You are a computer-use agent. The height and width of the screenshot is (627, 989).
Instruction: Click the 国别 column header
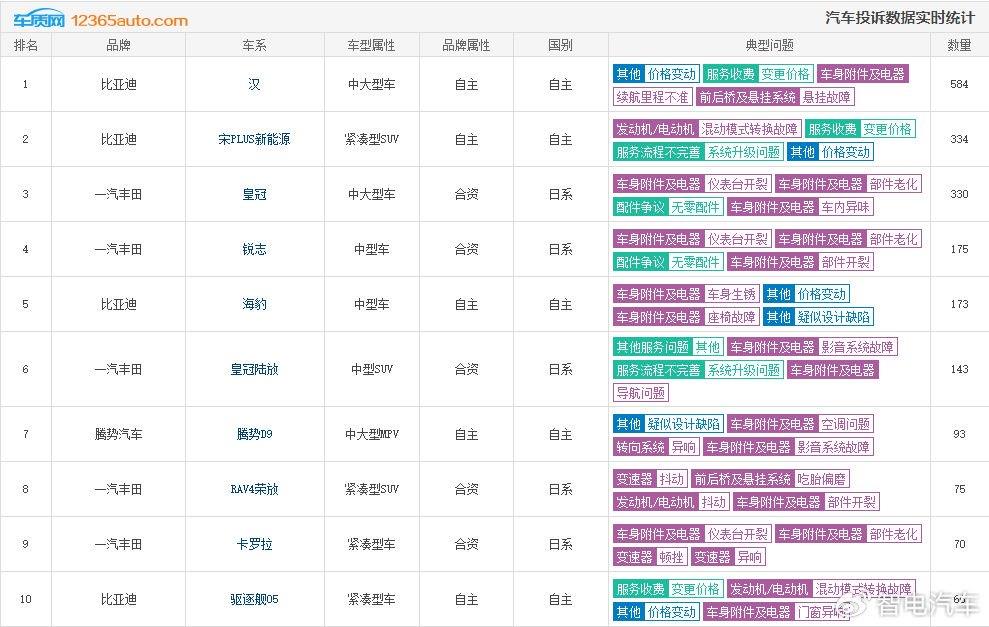(561, 45)
